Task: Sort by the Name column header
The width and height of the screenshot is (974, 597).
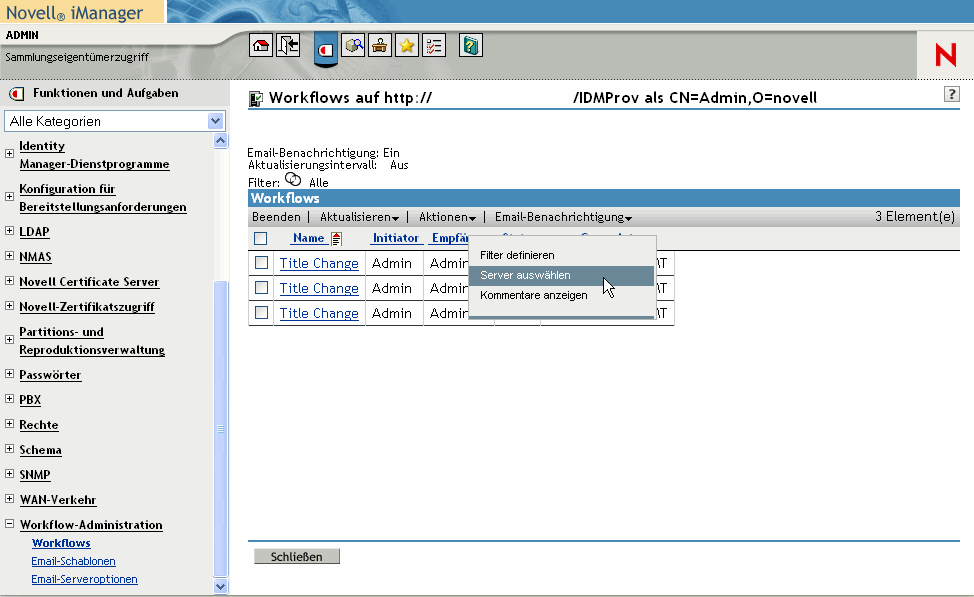Action: 308,238
